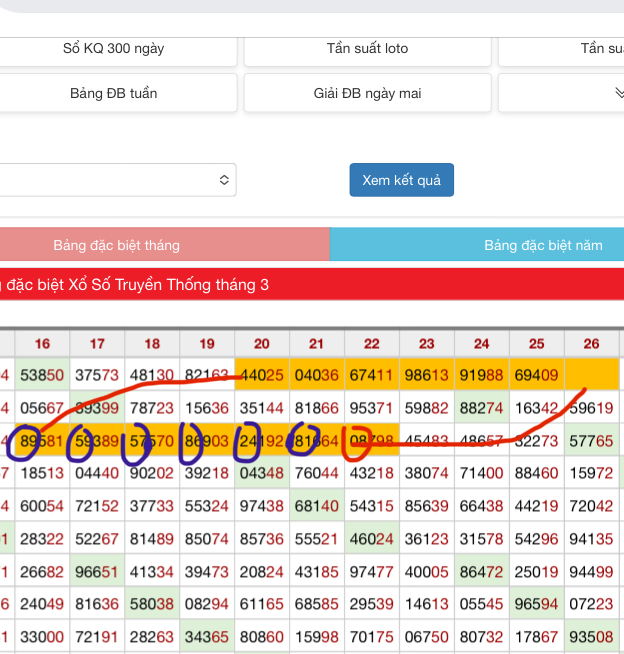Open Giải ĐB ngày mai

point(367,93)
